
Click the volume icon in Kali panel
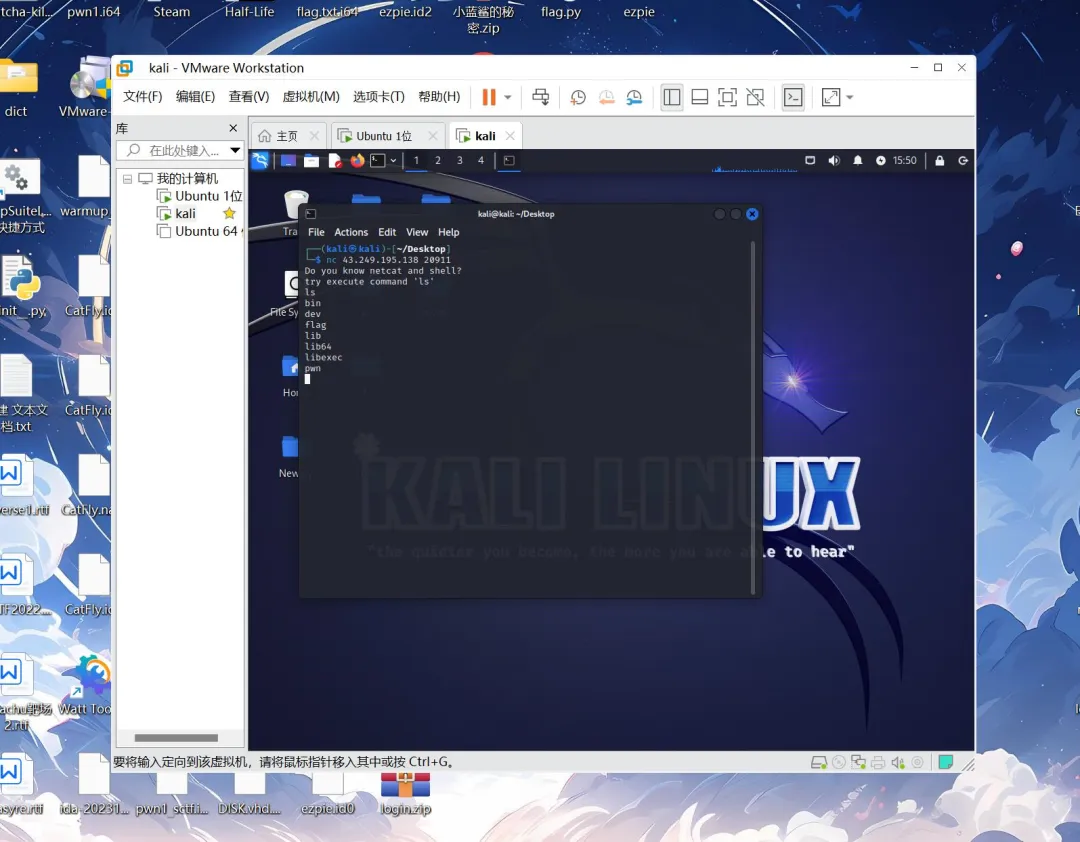point(833,161)
